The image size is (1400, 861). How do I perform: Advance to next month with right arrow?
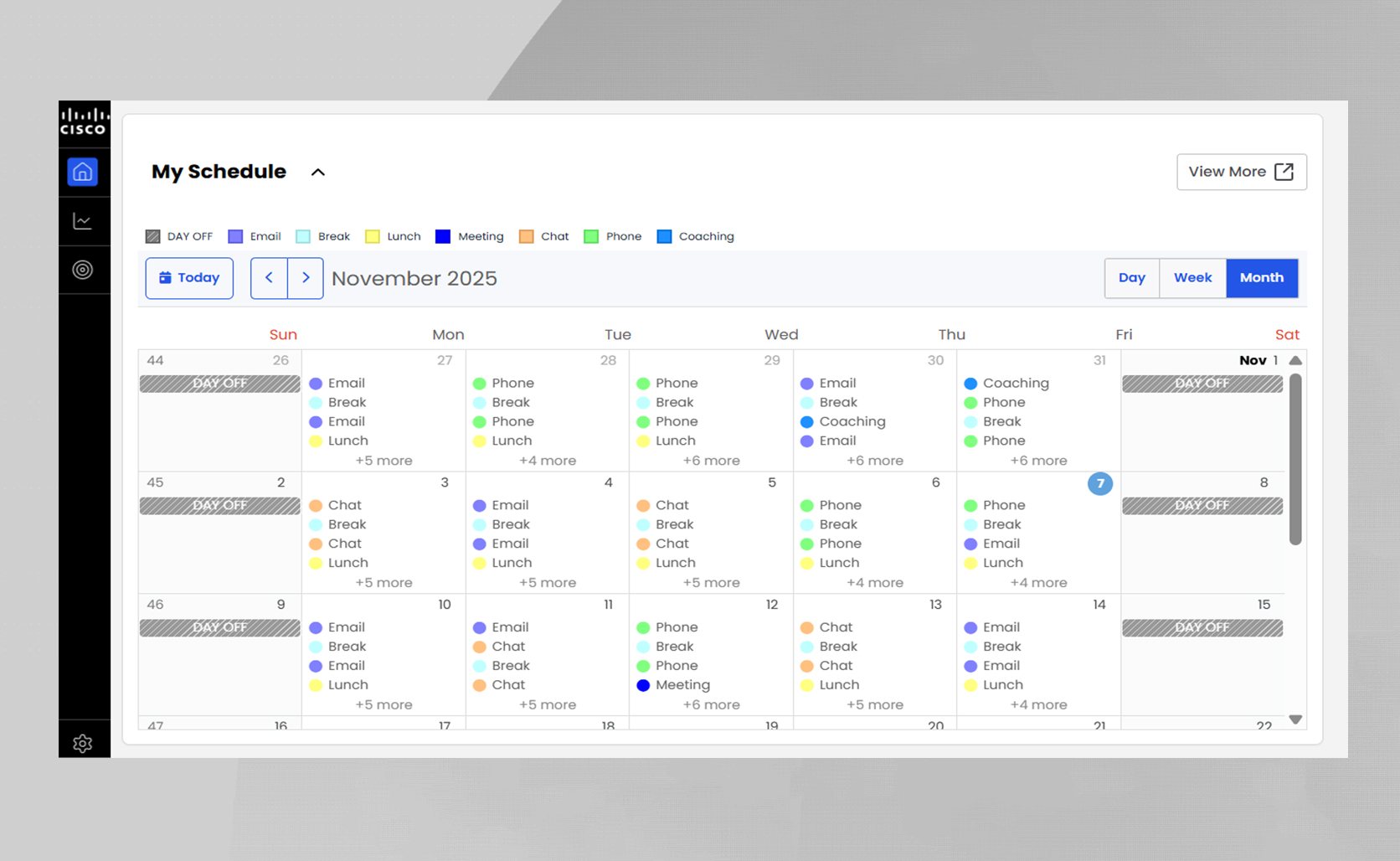(306, 278)
